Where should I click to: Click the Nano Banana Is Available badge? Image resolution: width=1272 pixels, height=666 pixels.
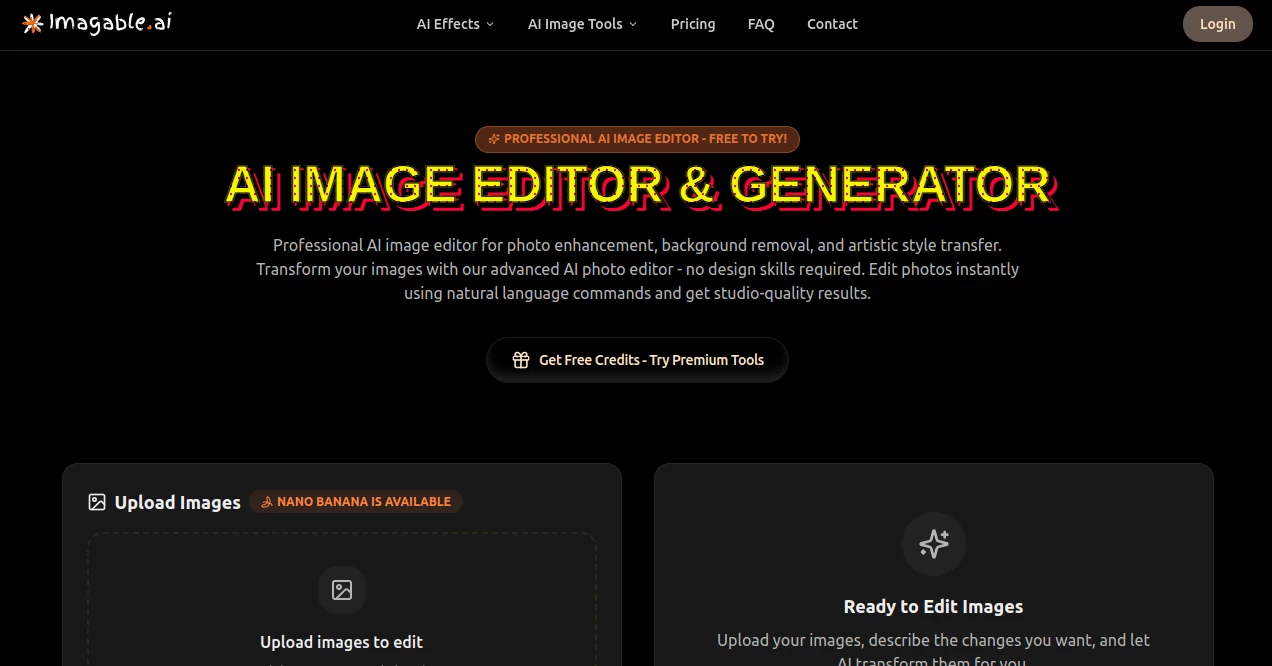click(356, 502)
